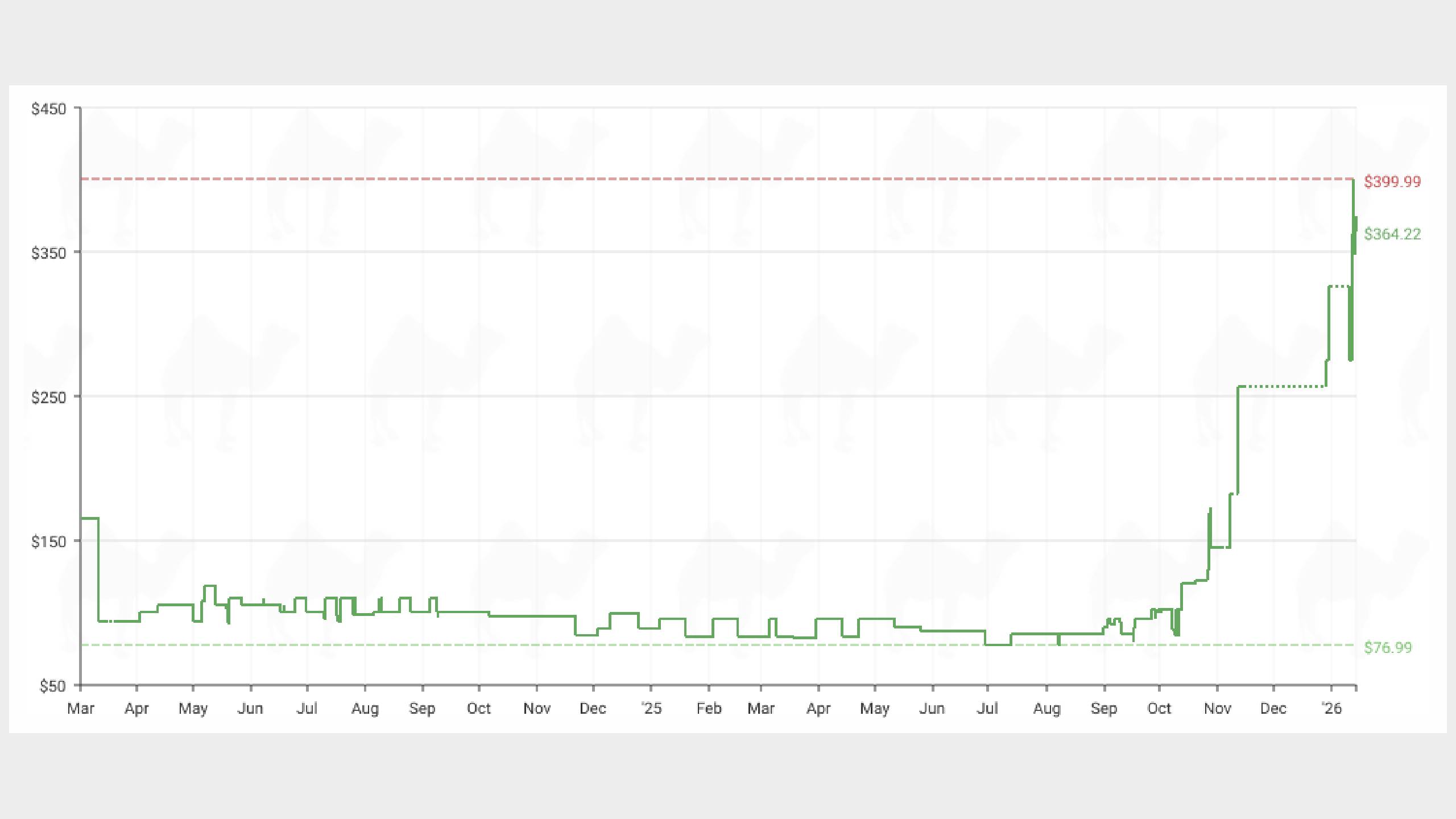Click the $450 y-axis label
This screenshot has width=1456, height=819.
click(49, 109)
